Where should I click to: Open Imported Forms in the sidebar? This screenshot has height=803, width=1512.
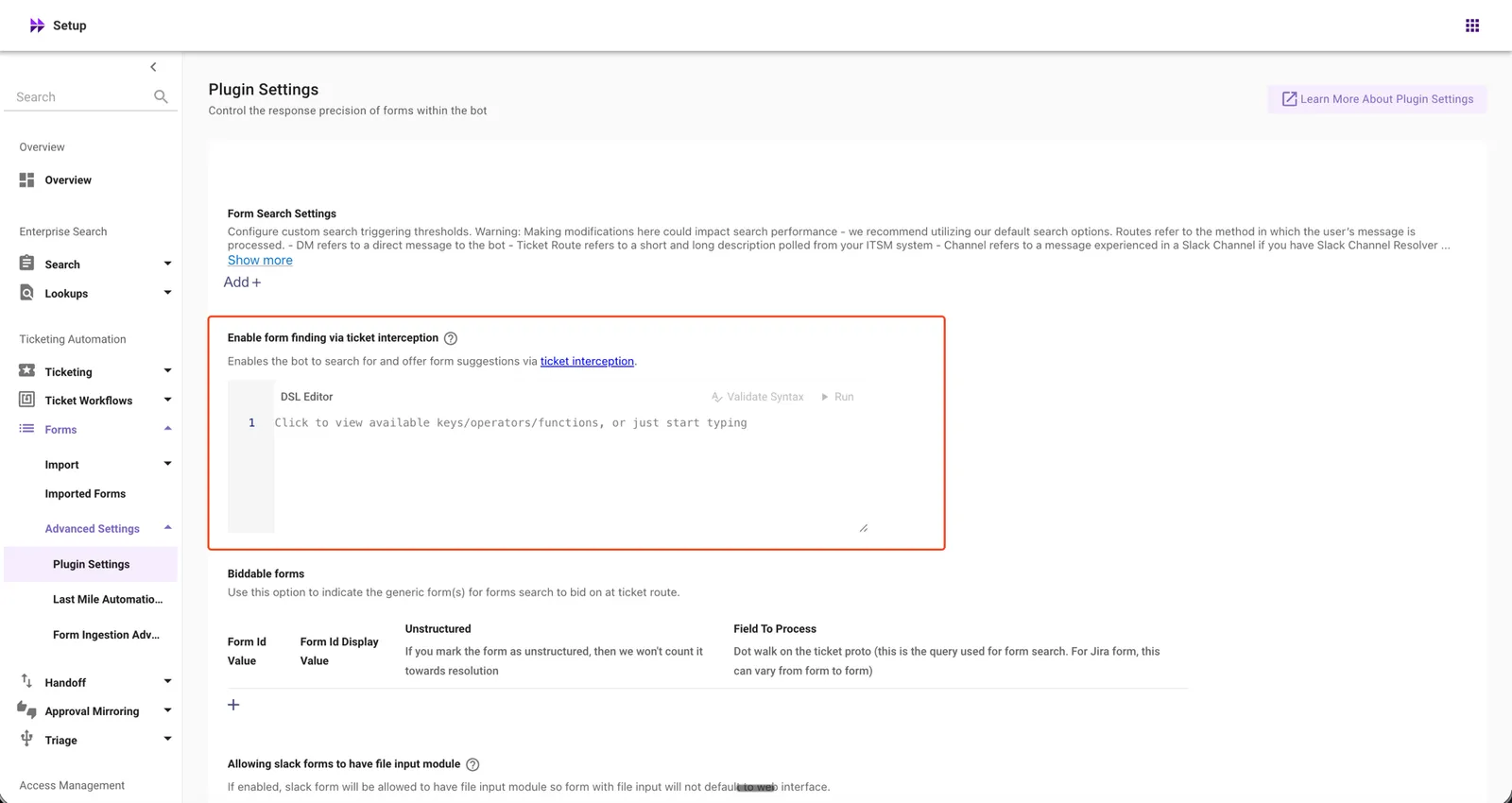pos(85,494)
